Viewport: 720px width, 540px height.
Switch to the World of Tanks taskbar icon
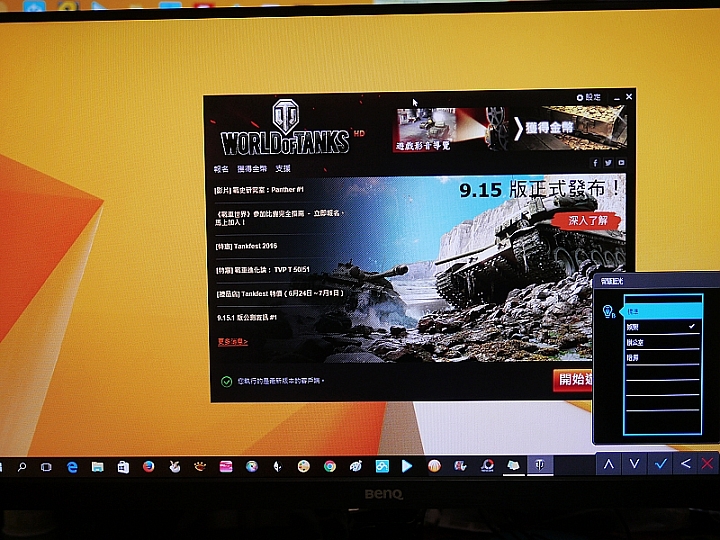coord(540,465)
